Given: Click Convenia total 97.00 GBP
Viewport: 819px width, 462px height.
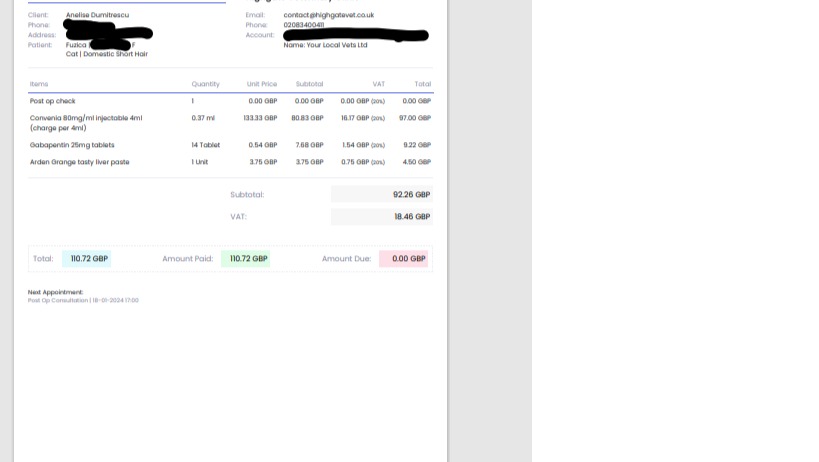Looking at the screenshot, I should pyautogui.click(x=415, y=118).
